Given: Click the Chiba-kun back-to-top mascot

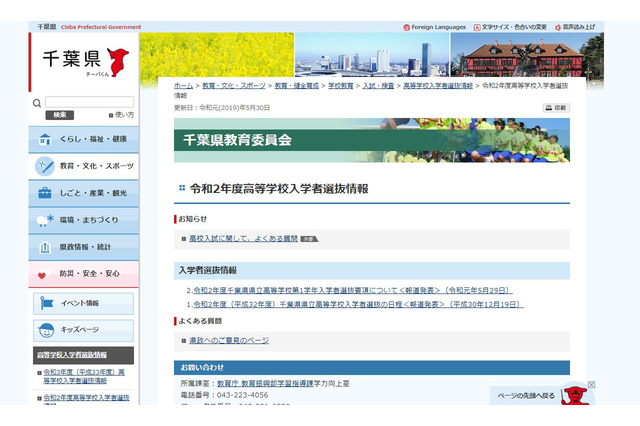Looking at the screenshot, I should pyautogui.click(x=575, y=395).
